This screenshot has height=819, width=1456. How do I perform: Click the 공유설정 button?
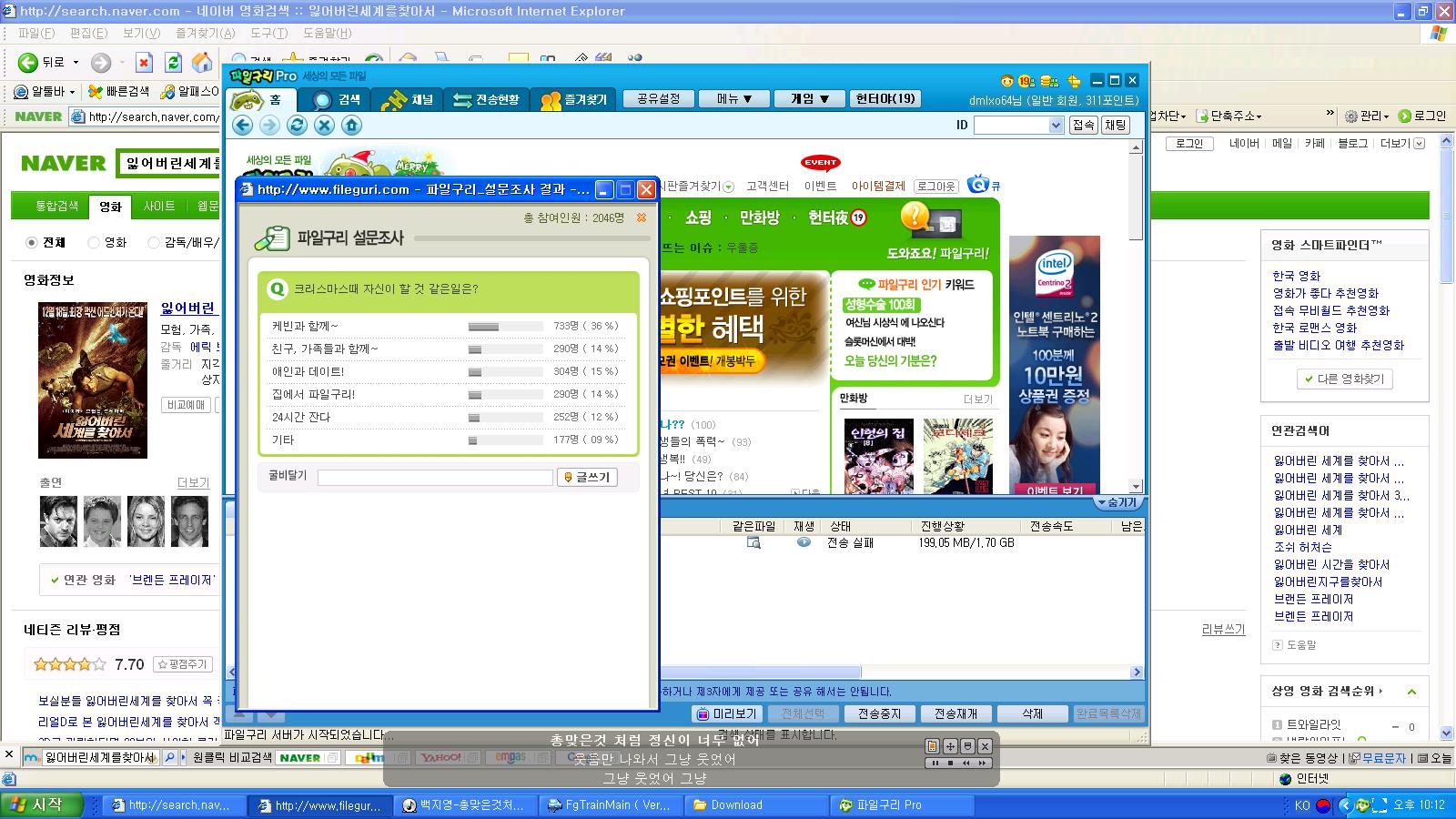(658, 99)
